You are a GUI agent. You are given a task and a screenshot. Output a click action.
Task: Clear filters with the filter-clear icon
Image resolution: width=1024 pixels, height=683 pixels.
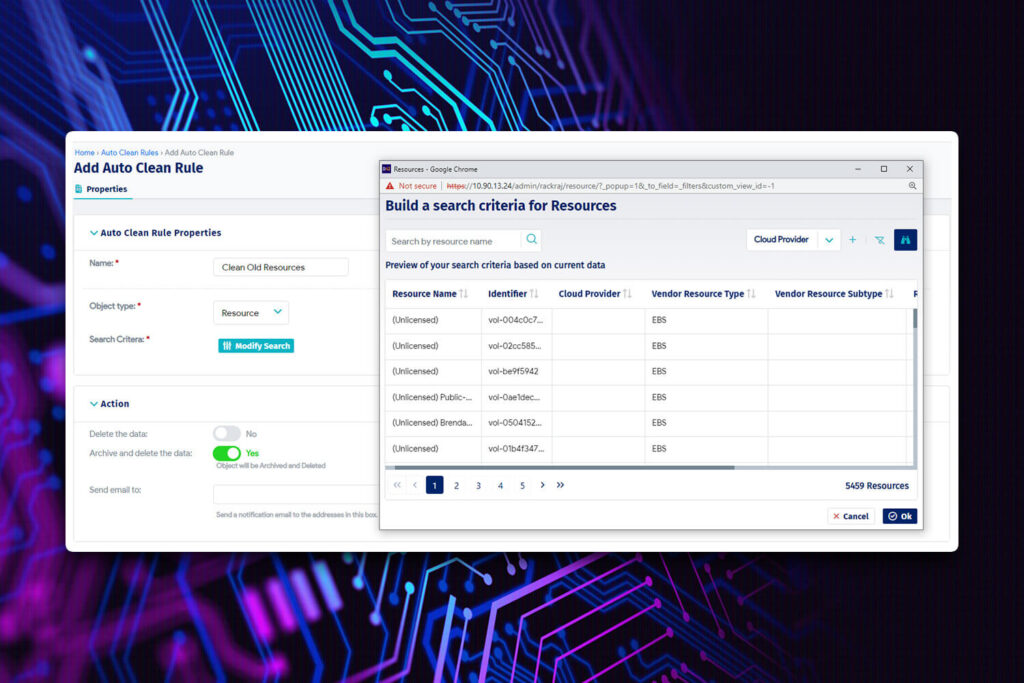[879, 240]
